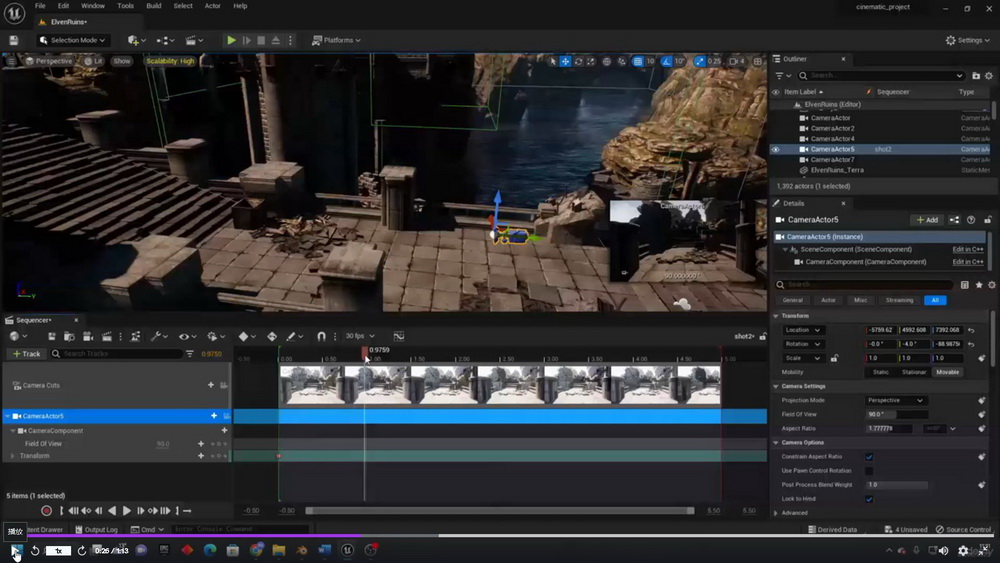The height and width of the screenshot is (563, 1000).
Task: Select the Streaming filter tab in Details
Action: 899,300
